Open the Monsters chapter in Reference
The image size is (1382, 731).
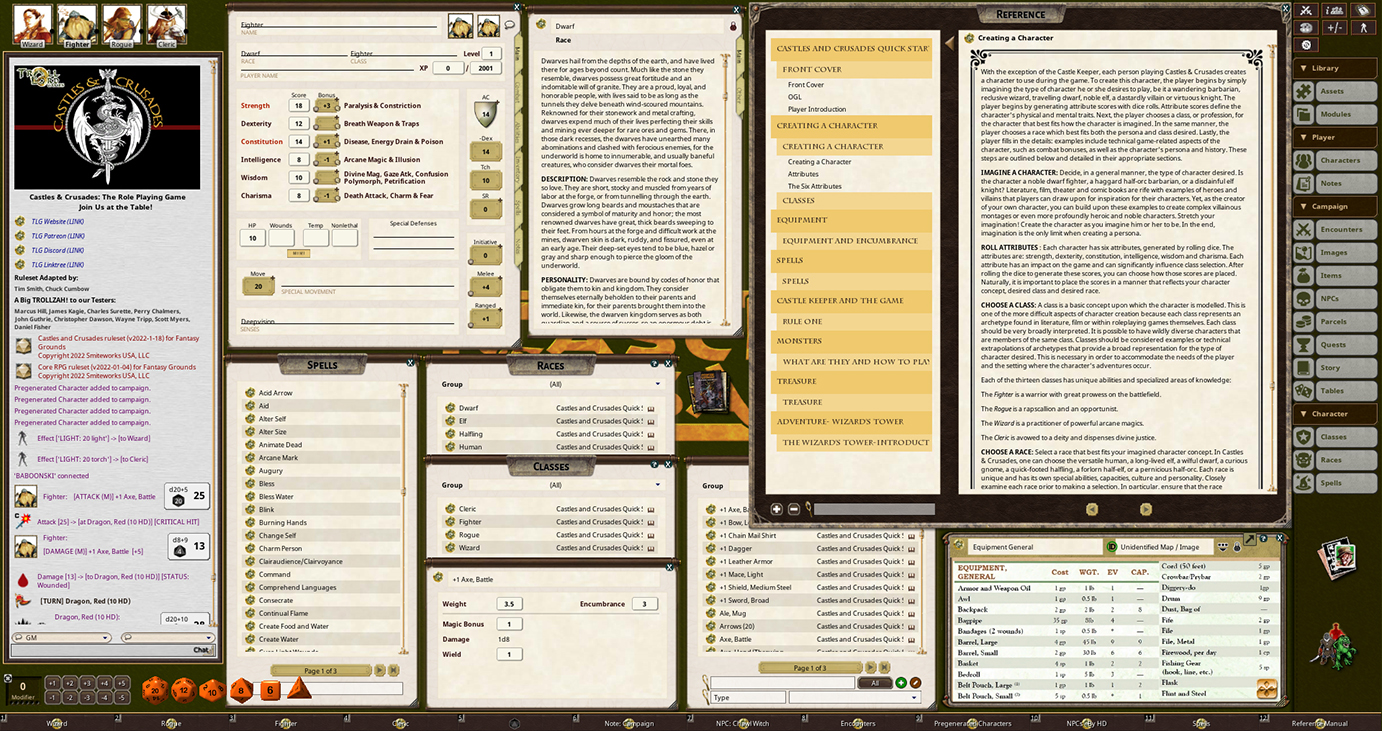852,341
